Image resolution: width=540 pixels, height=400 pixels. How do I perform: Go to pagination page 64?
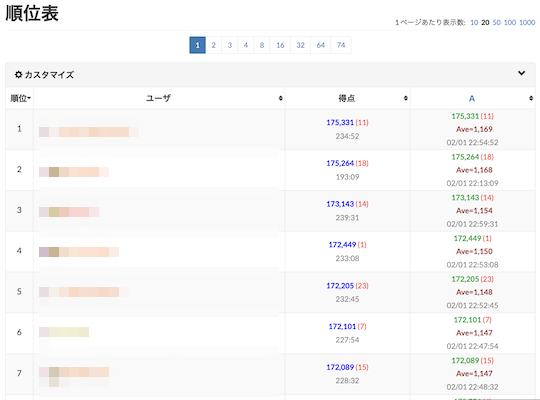pyautogui.click(x=321, y=45)
